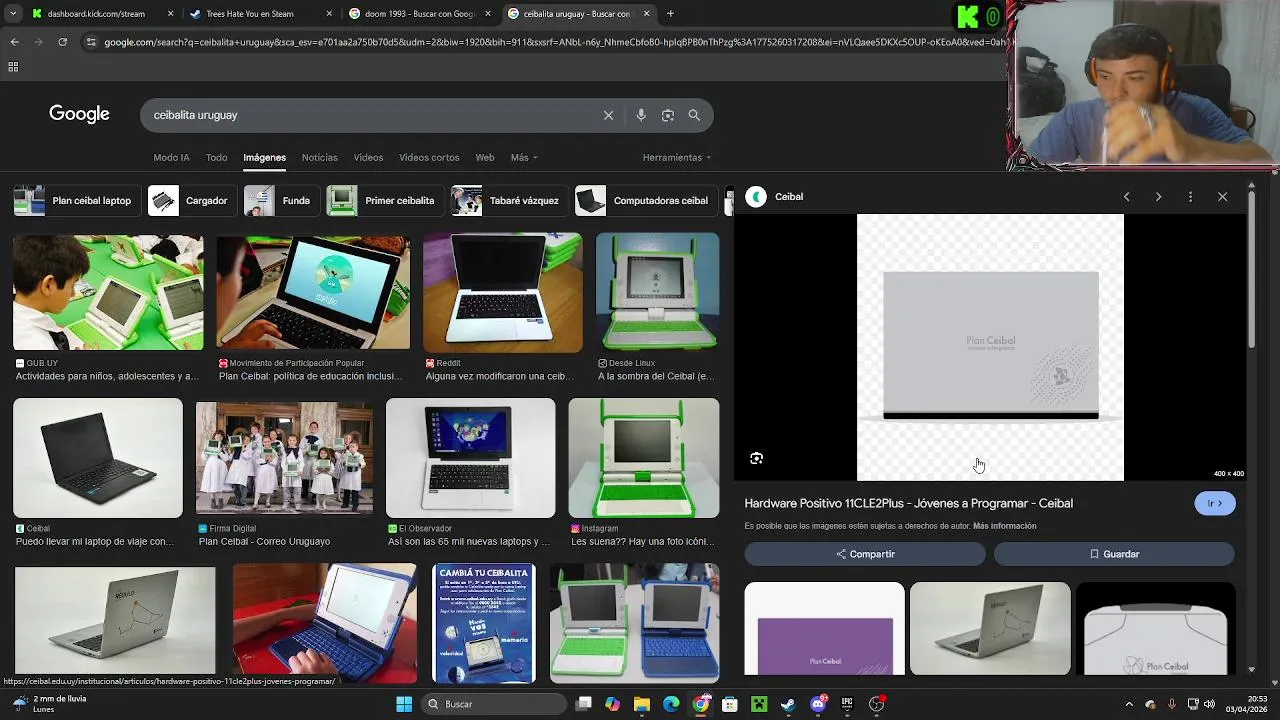Open GUB.UY children with green laptops thumbnail
Image resolution: width=1280 pixels, height=720 pixels.
click(x=108, y=292)
